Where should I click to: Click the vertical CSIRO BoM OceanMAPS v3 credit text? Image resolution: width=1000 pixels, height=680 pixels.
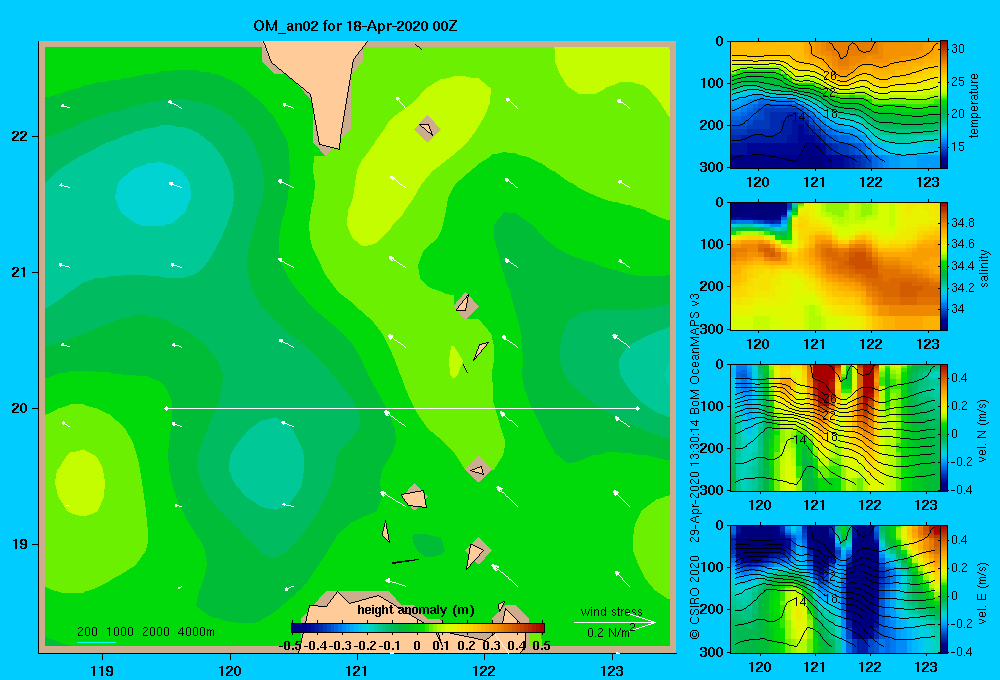(695, 466)
